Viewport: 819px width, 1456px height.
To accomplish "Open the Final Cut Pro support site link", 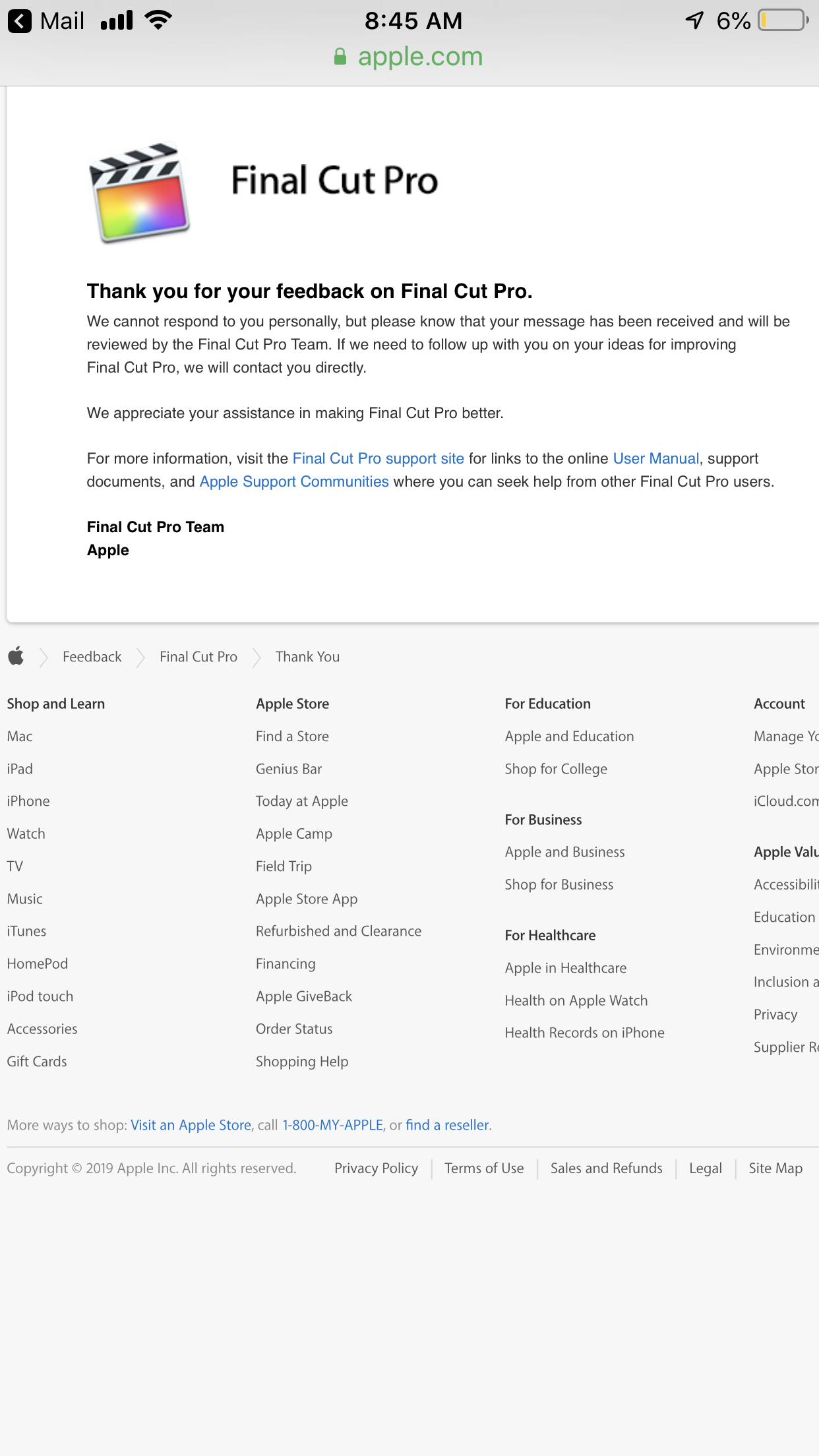I will pos(378,458).
